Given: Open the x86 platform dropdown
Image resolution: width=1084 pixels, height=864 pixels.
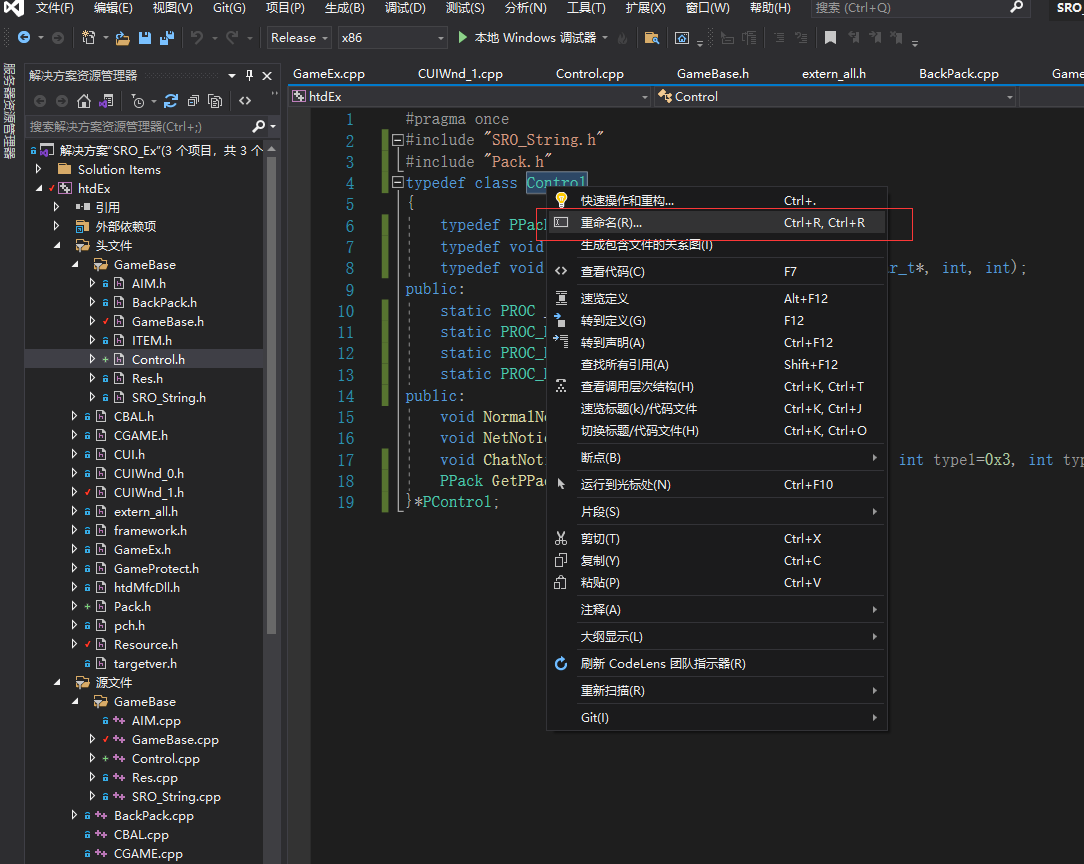Looking at the screenshot, I should (x=391, y=38).
